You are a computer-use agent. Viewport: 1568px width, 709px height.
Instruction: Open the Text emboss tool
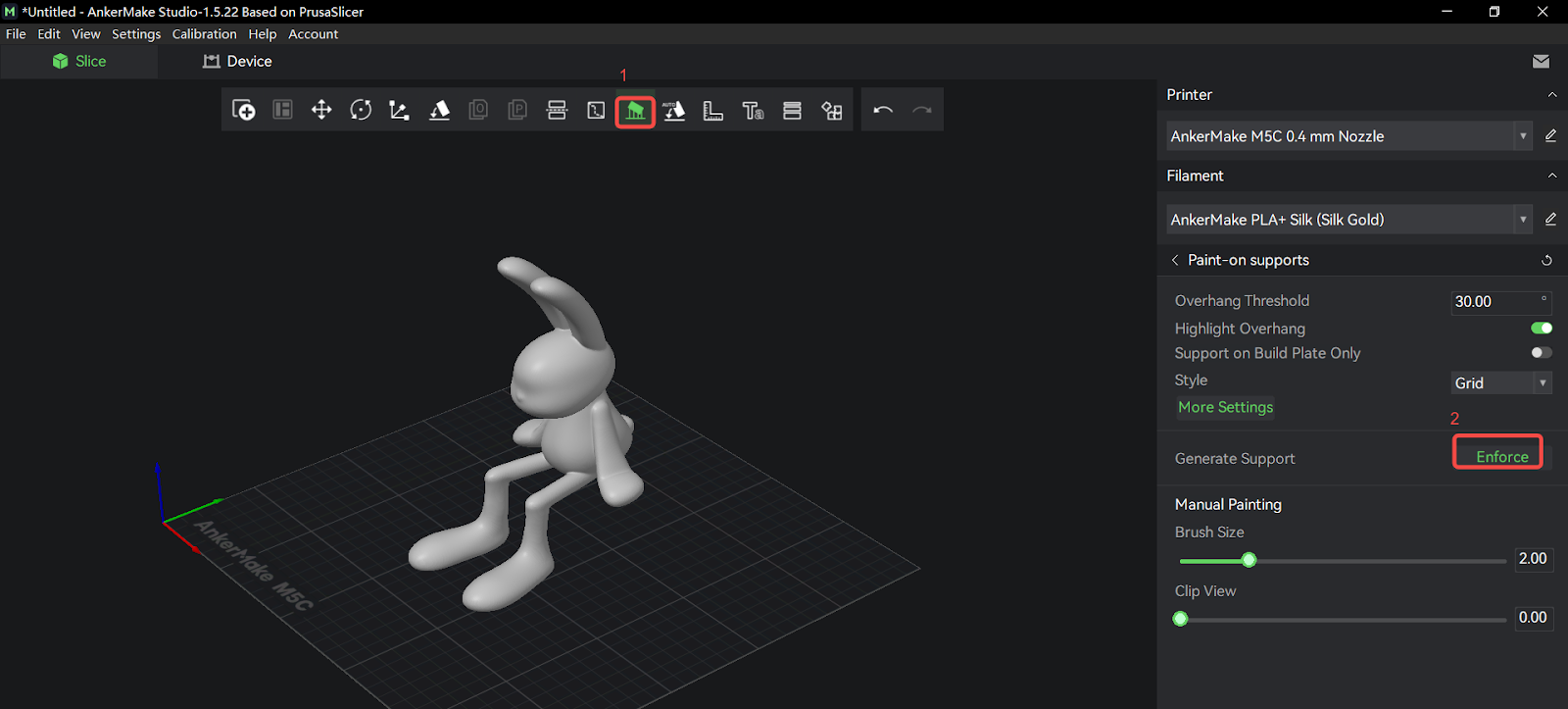(753, 111)
